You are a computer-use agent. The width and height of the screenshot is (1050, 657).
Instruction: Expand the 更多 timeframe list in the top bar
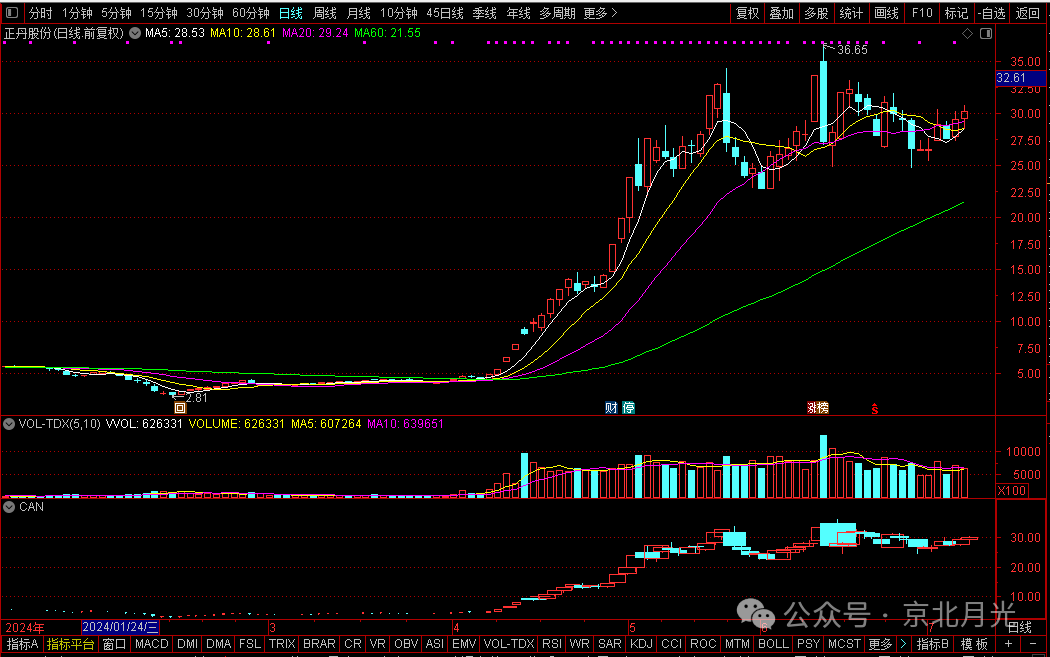pos(600,13)
